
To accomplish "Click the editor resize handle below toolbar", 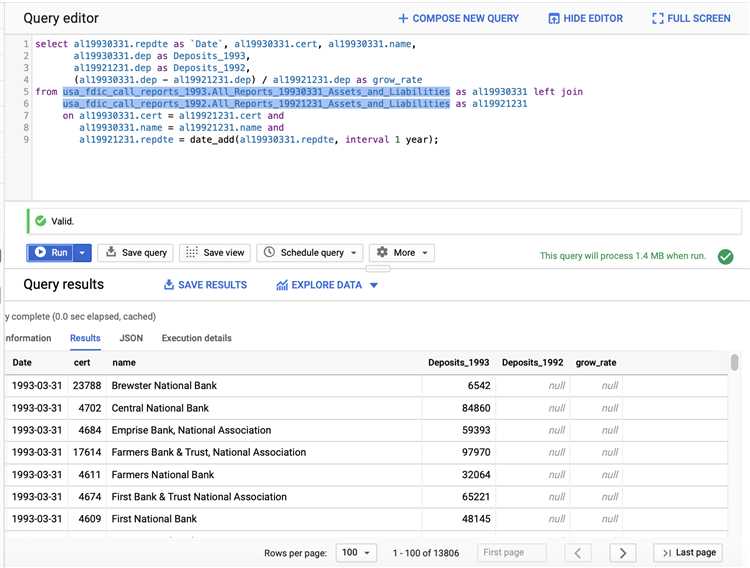I will pos(378,268).
